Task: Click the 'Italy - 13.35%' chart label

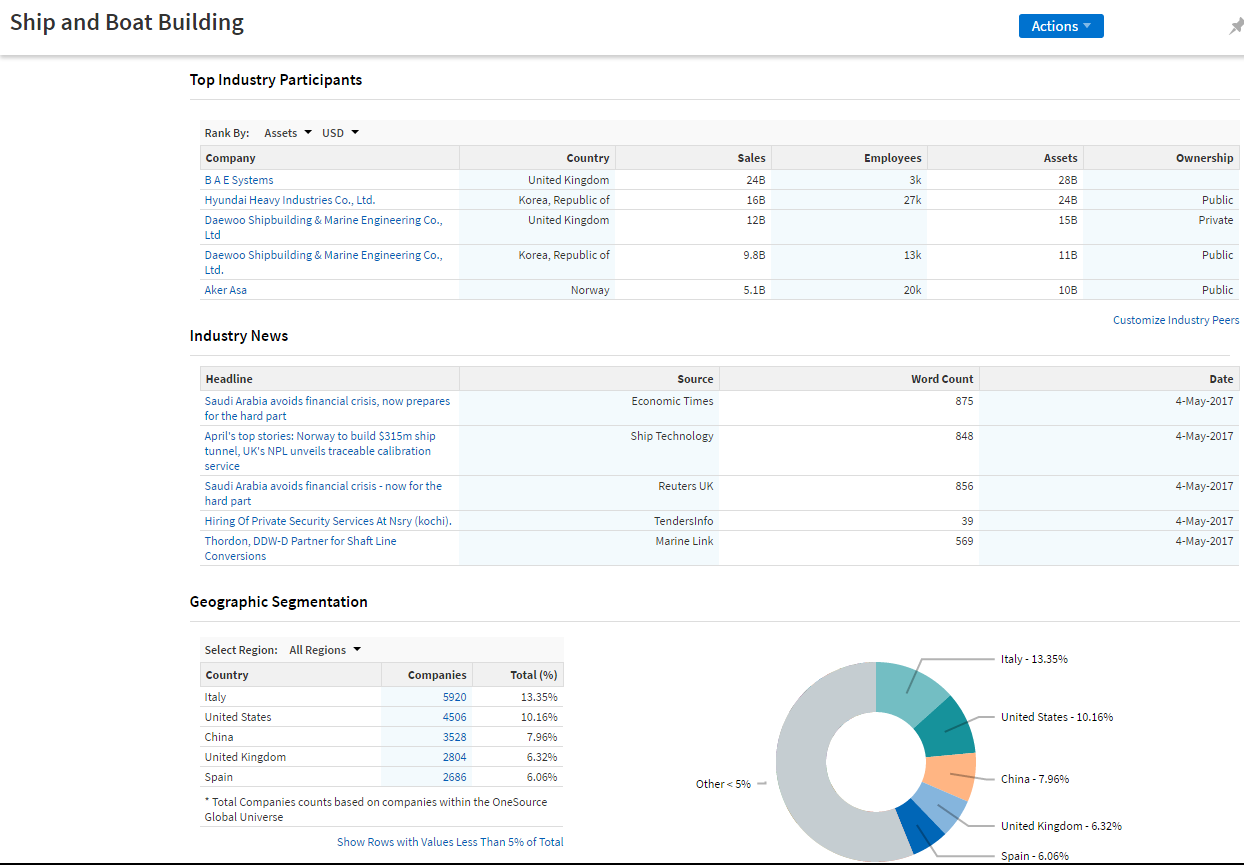Action: coord(1035,659)
